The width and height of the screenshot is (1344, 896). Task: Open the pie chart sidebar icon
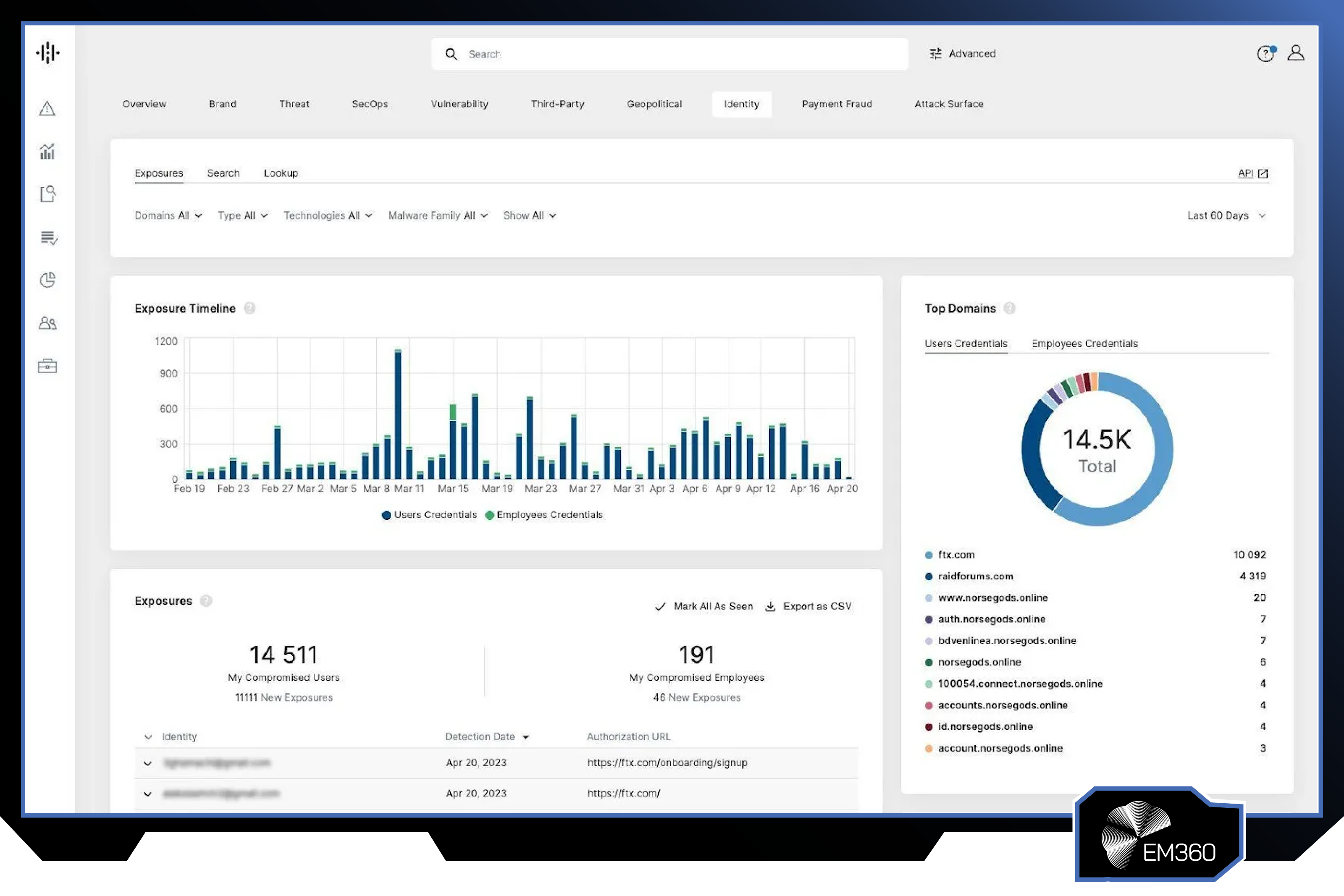(x=48, y=280)
